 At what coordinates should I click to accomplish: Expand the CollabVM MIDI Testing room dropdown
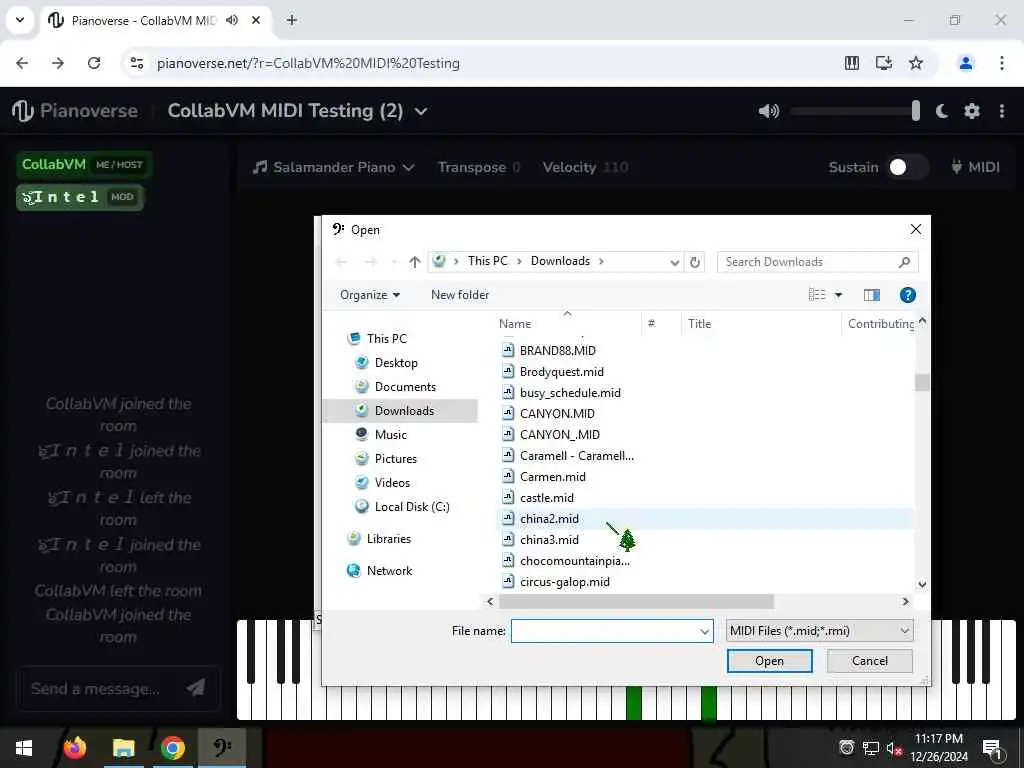[x=421, y=112]
